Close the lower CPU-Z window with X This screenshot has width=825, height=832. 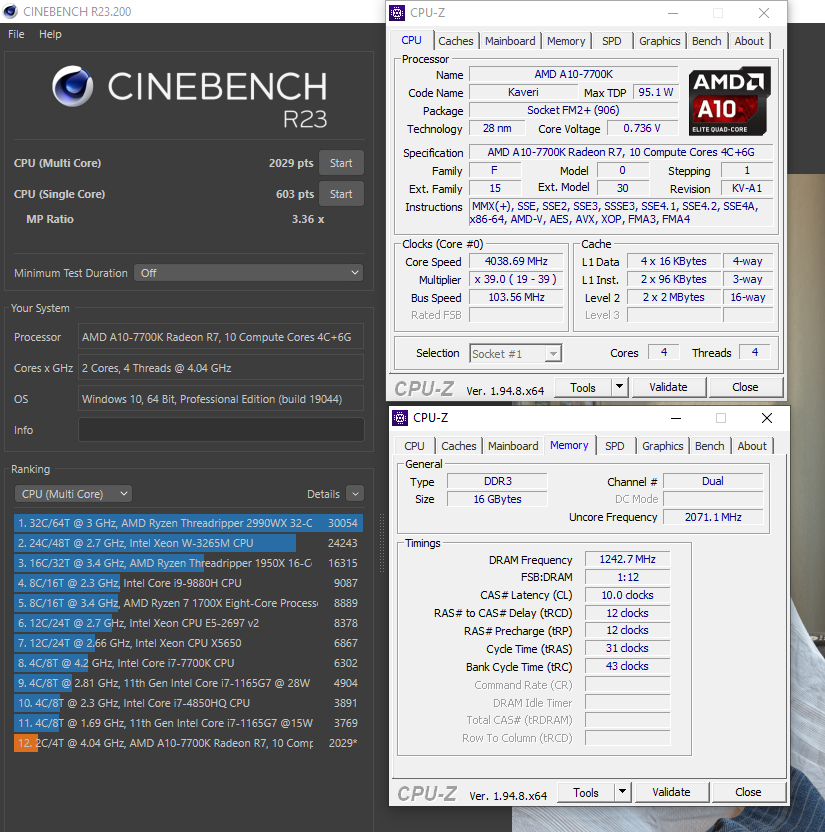[767, 418]
